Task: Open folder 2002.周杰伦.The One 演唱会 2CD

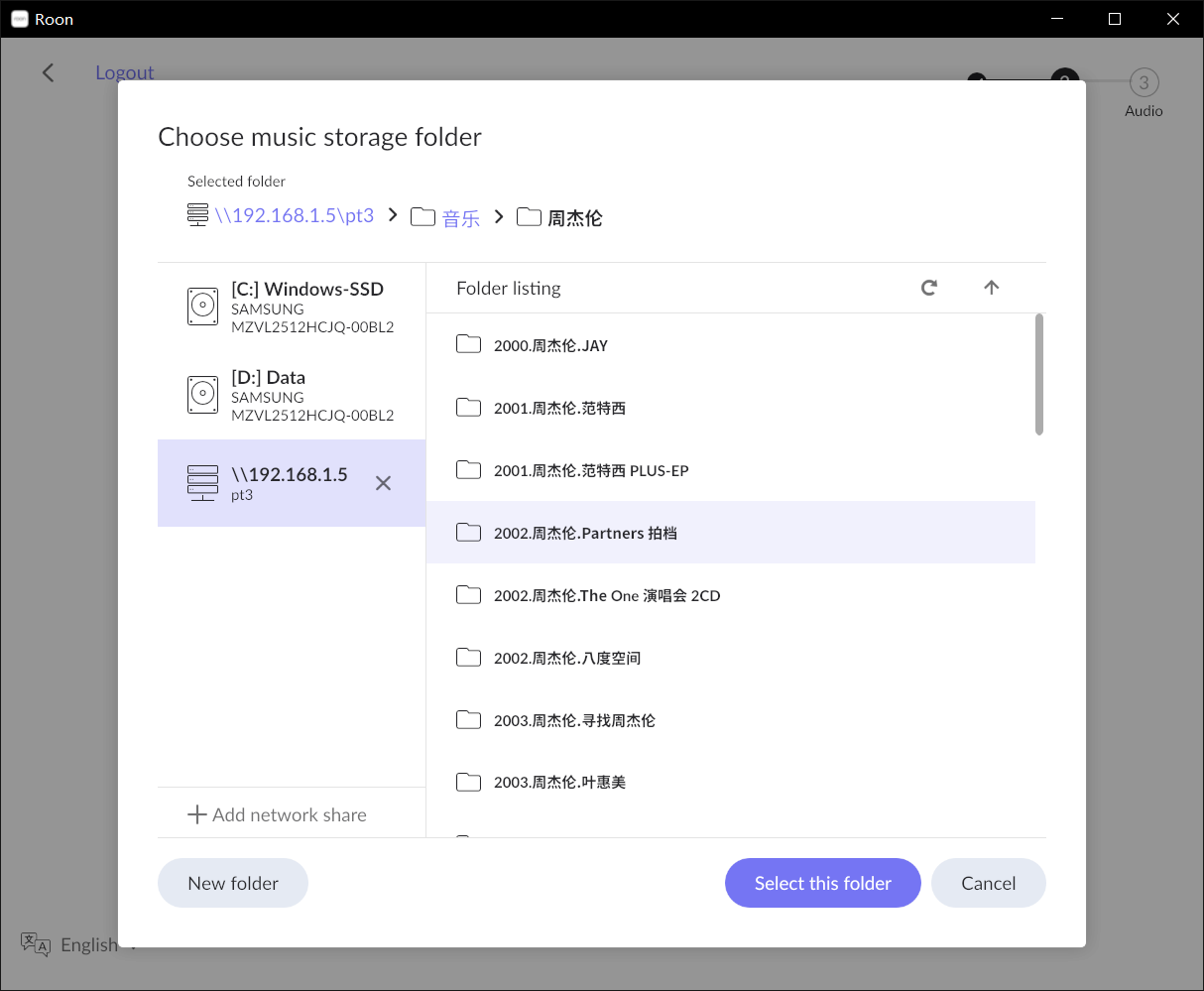Action: tap(607, 595)
